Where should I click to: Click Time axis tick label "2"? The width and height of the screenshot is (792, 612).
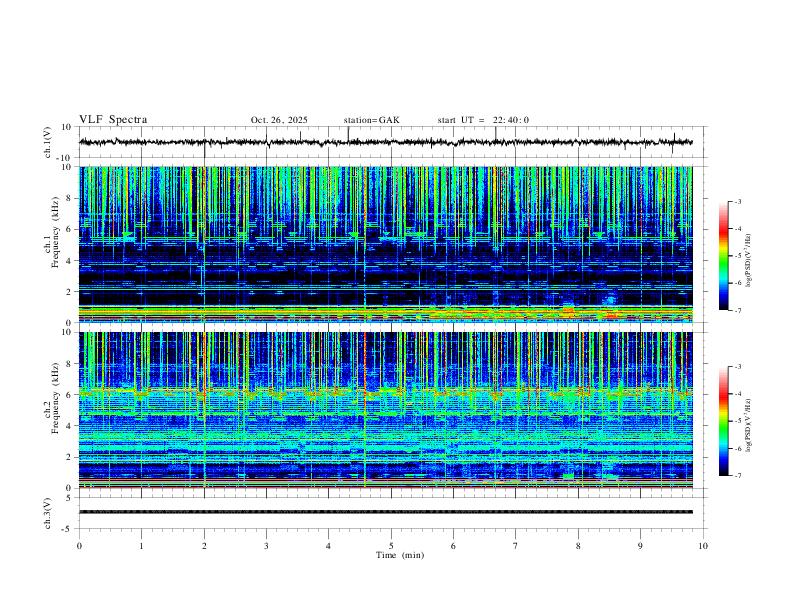[204, 546]
